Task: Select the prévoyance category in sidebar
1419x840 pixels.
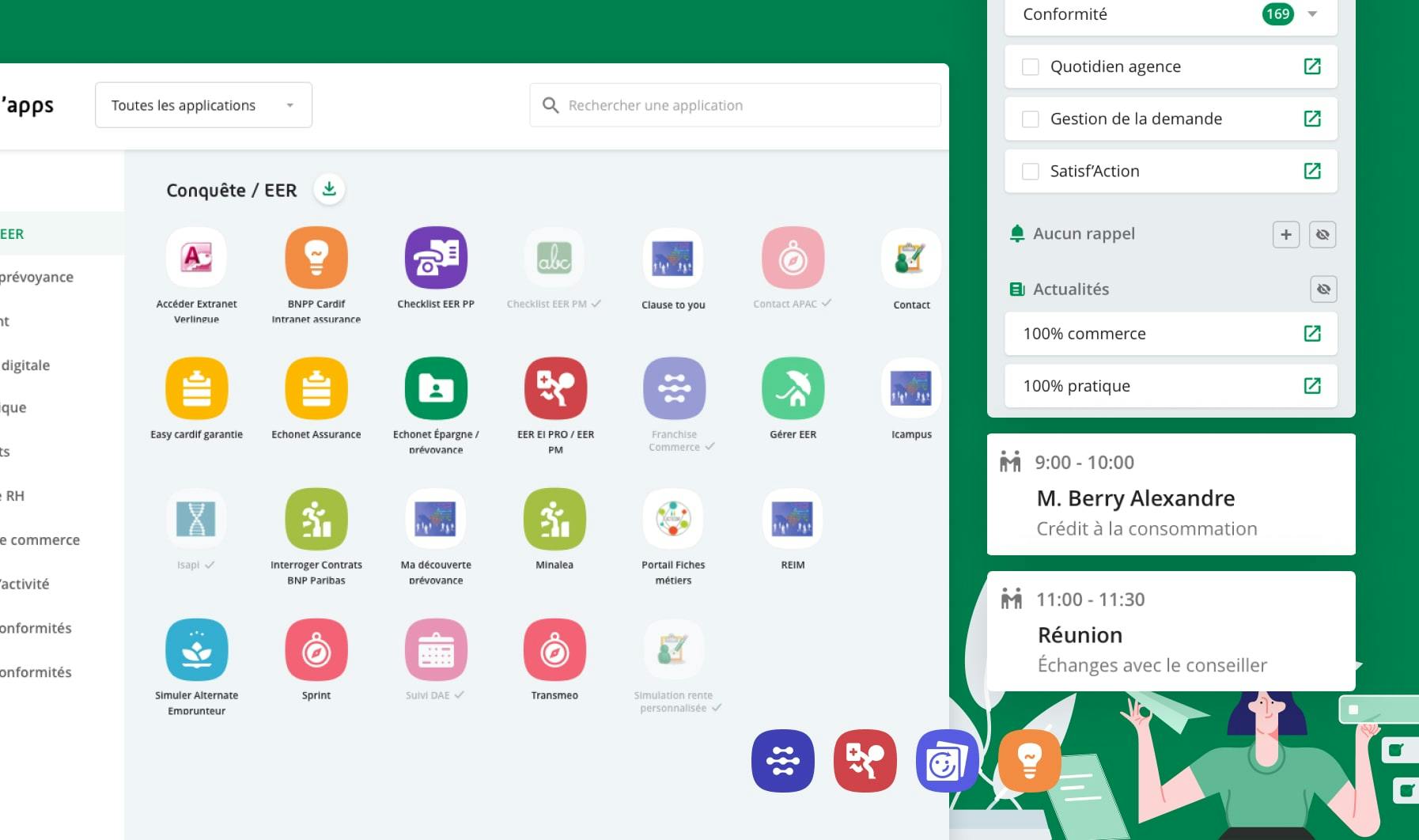Action: click(36, 277)
